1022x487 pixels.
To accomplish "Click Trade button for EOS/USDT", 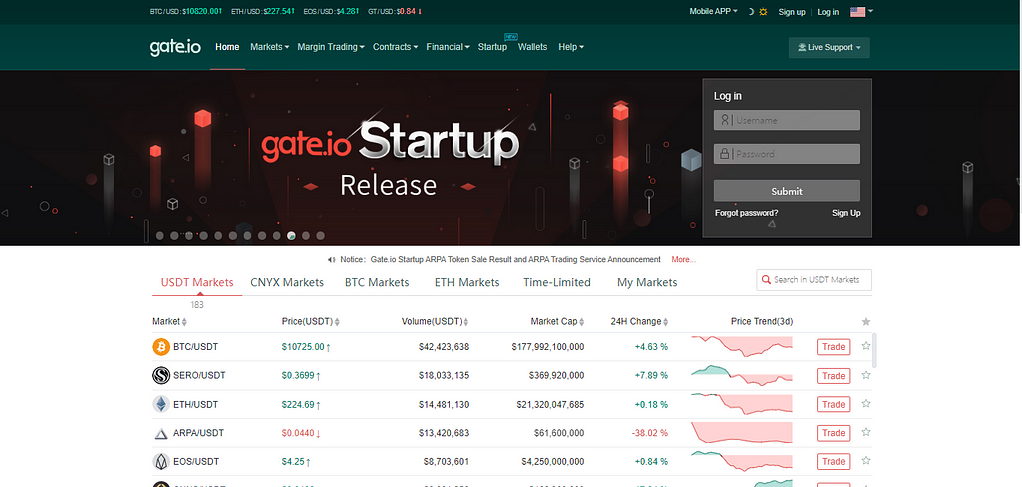I will click(x=834, y=462).
